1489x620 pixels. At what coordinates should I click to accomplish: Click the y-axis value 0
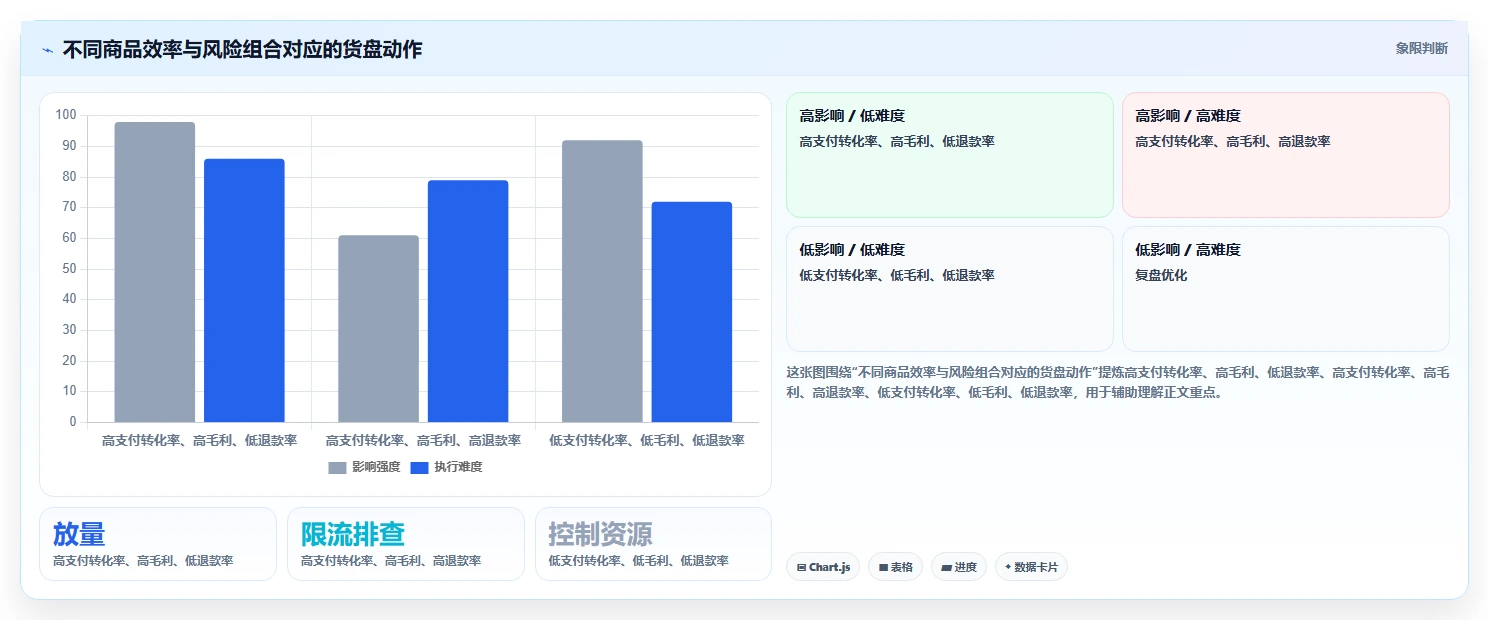[x=73, y=422]
